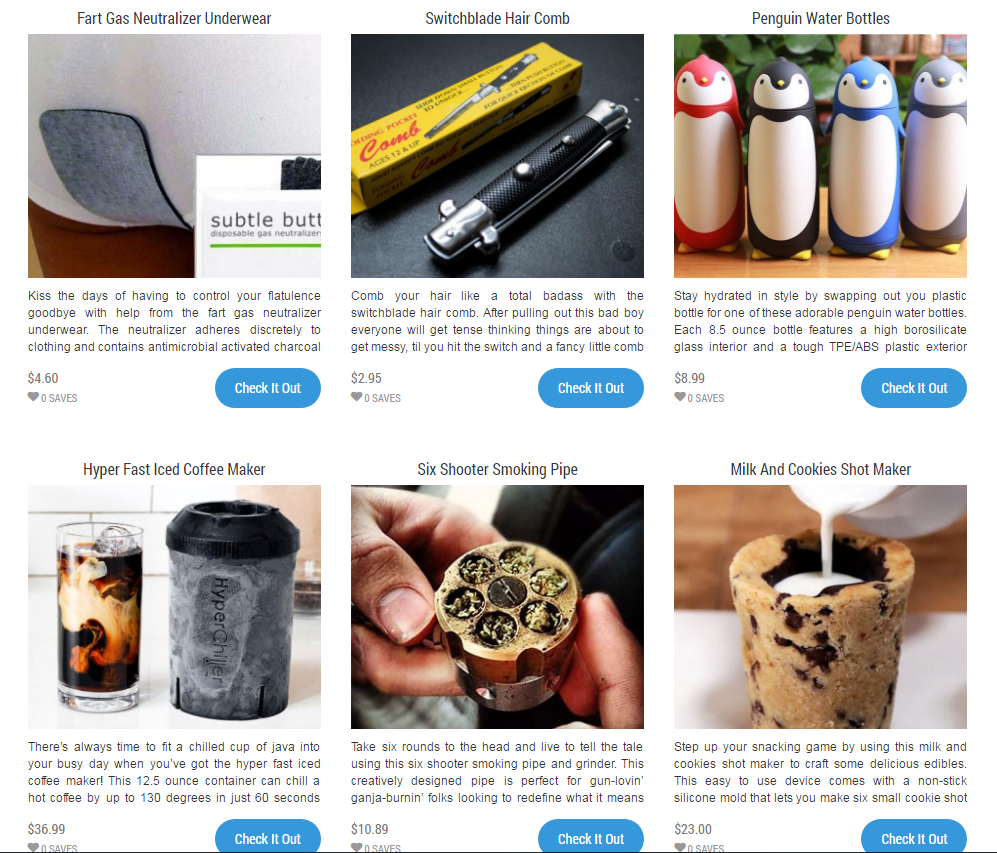Save Penguin Water Bottles via heart icon
Image resolution: width=997 pixels, height=853 pixels.
pyautogui.click(x=680, y=397)
